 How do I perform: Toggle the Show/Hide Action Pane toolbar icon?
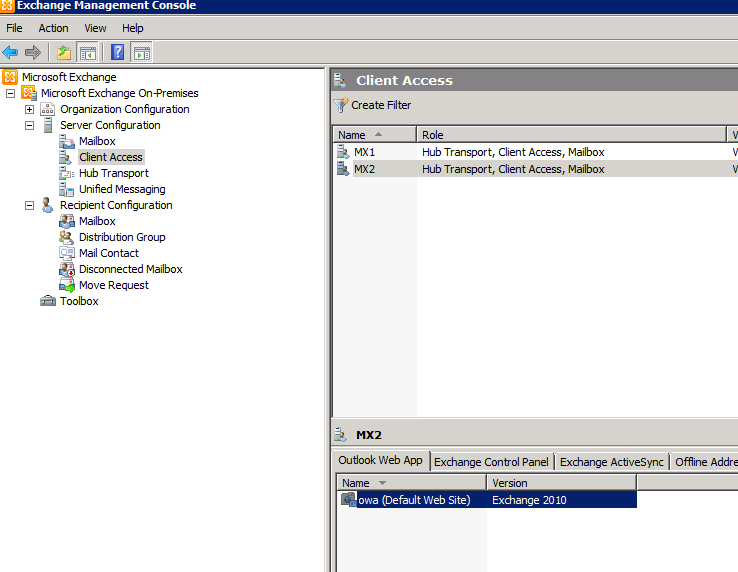(142, 52)
